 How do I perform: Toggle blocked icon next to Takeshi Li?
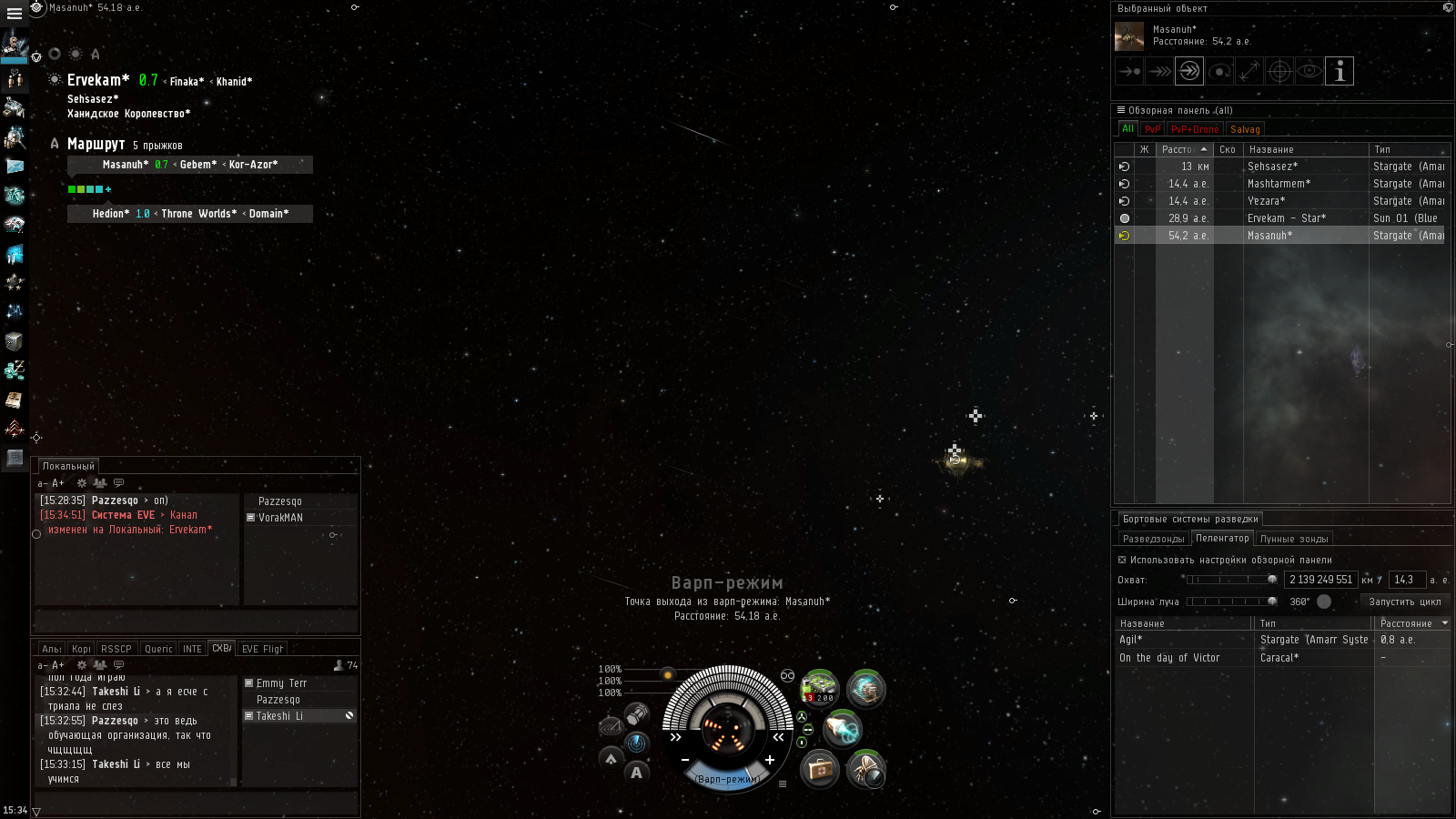pyautogui.click(x=349, y=716)
